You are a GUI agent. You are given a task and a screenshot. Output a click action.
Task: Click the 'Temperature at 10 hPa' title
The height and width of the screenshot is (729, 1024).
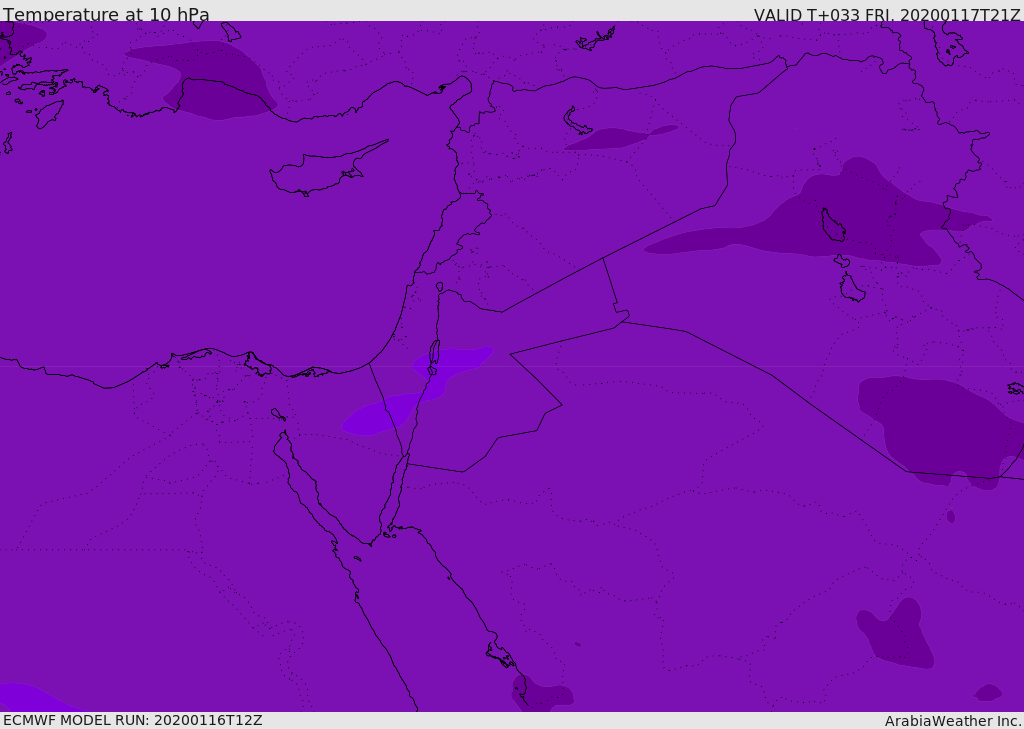106,14
